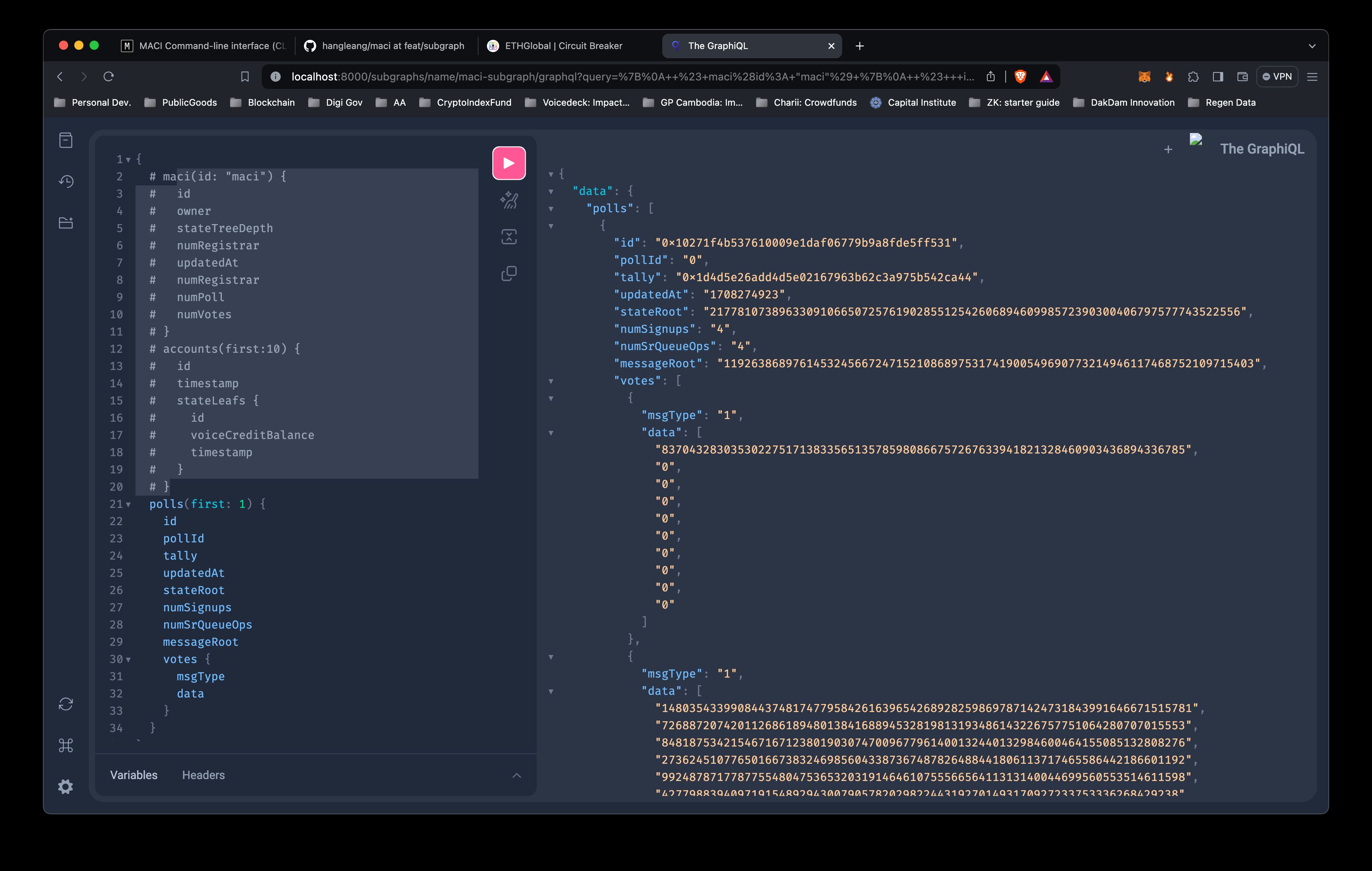Screen dimensions: 1372x871
Task: Collapse the votes block fold arrow line 30
Action: point(129,660)
